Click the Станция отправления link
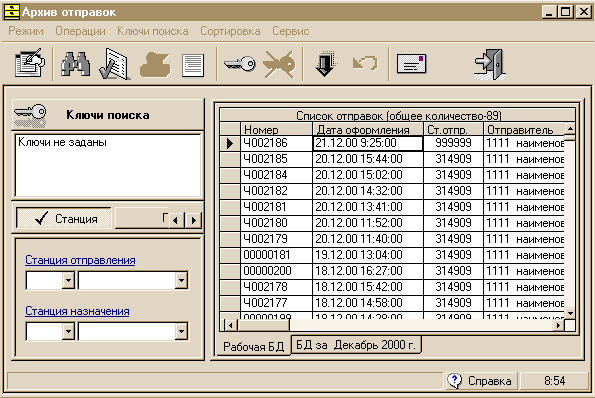This screenshot has height=398, width=595. pos(80,260)
